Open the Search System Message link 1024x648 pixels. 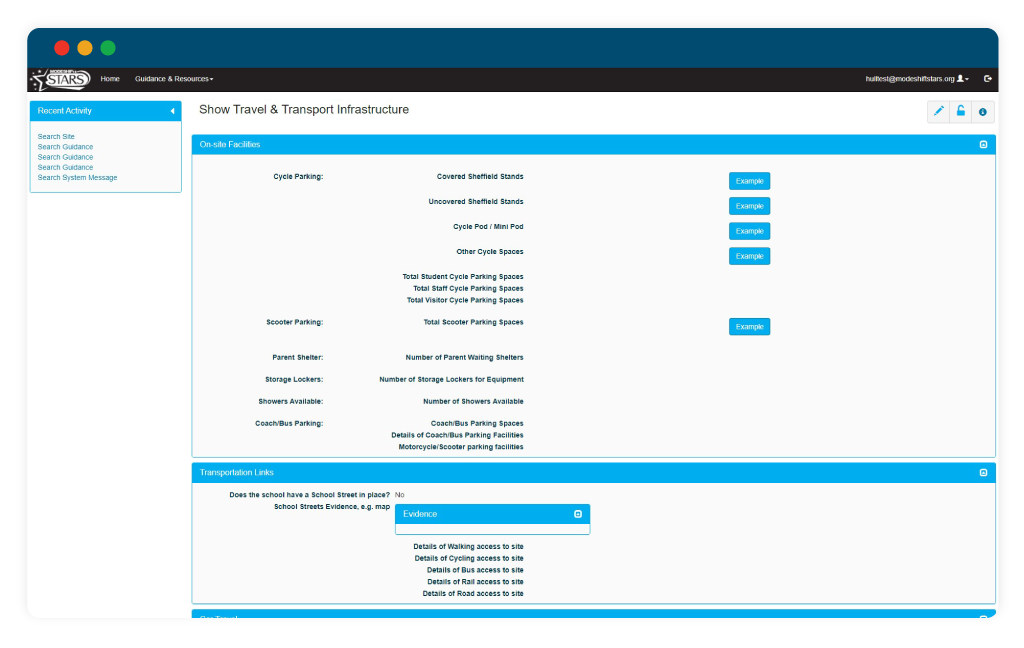[77, 178]
